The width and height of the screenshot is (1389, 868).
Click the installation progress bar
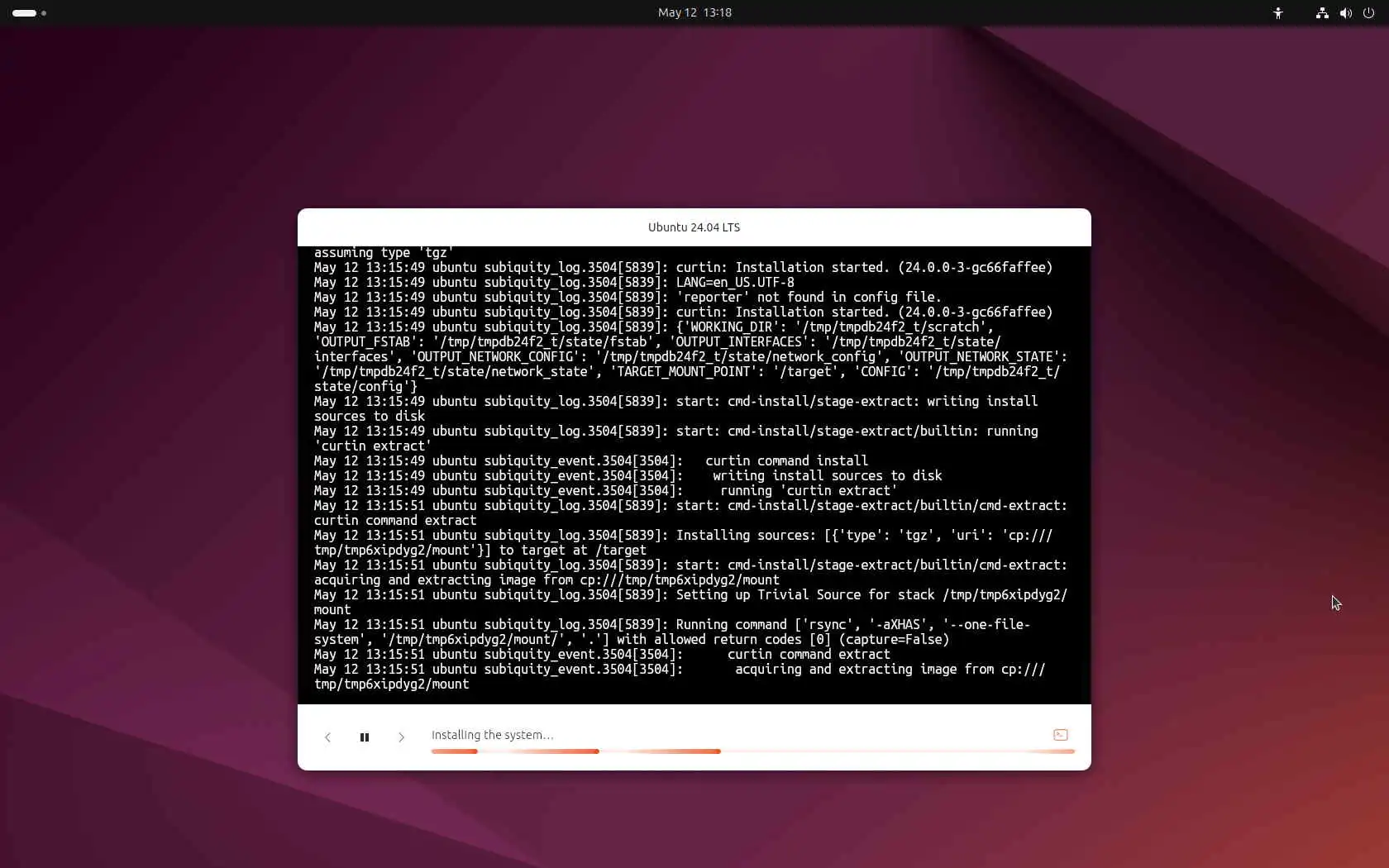click(x=752, y=751)
